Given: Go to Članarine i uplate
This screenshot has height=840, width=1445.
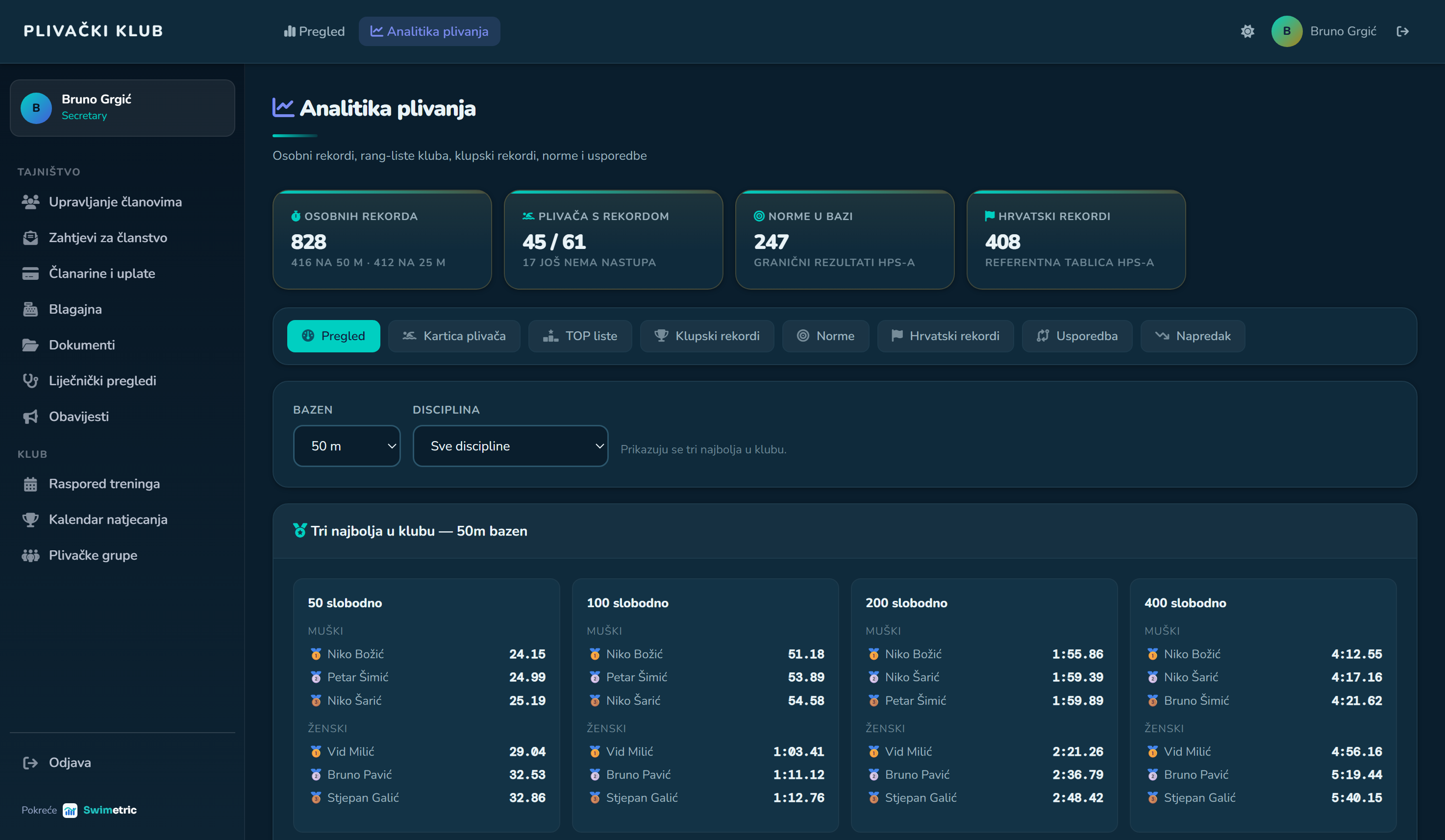Looking at the screenshot, I should click(123, 273).
